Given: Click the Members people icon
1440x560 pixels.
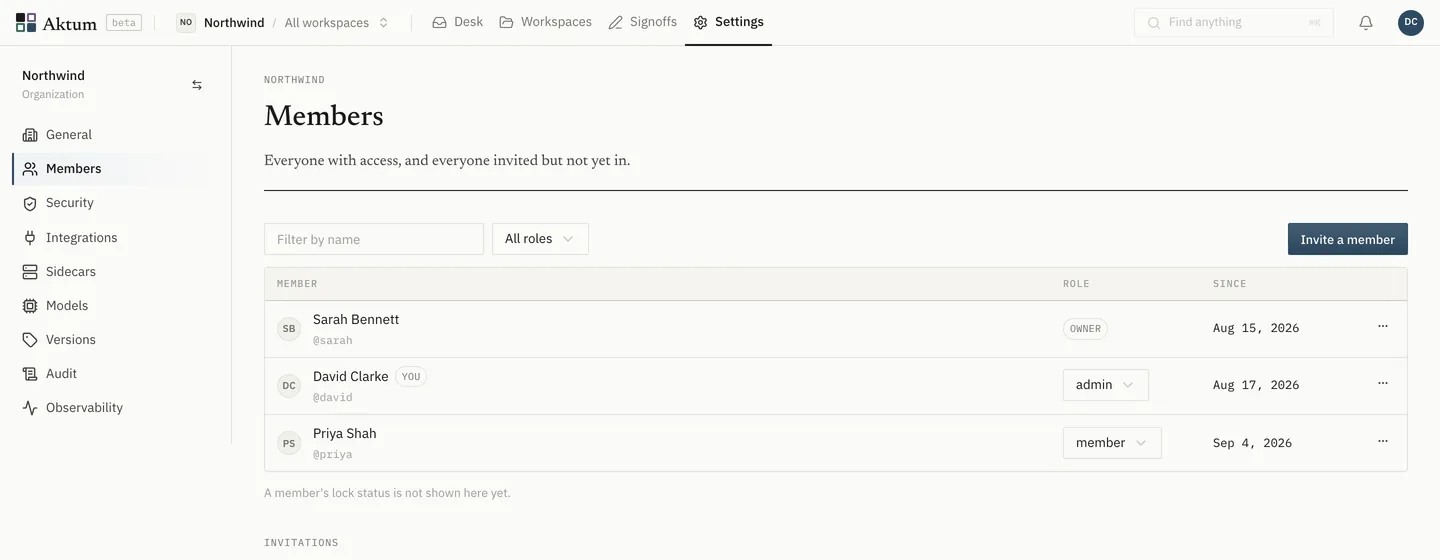Looking at the screenshot, I should (30, 169).
